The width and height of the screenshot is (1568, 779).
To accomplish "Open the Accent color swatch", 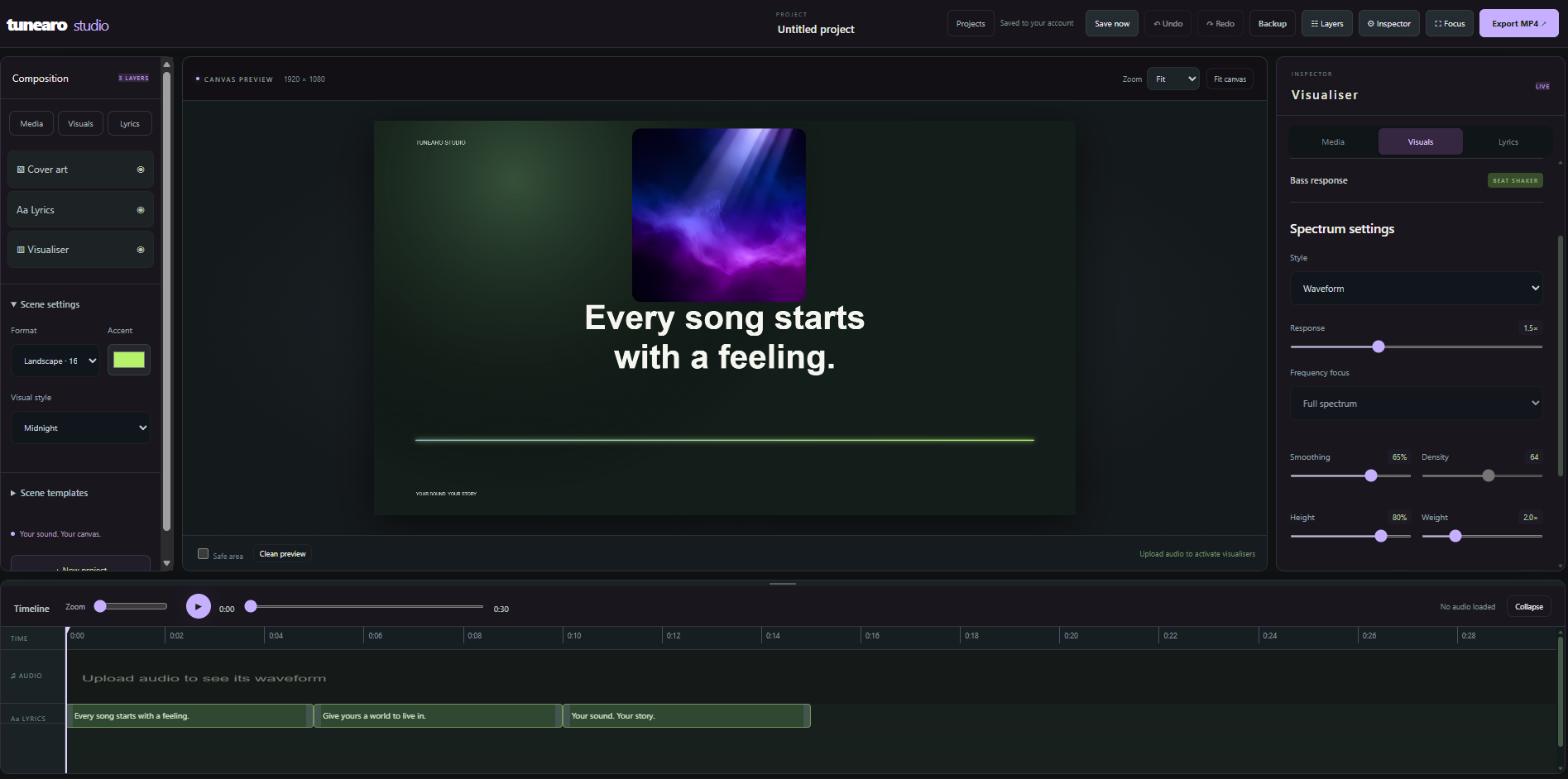I will click(129, 360).
